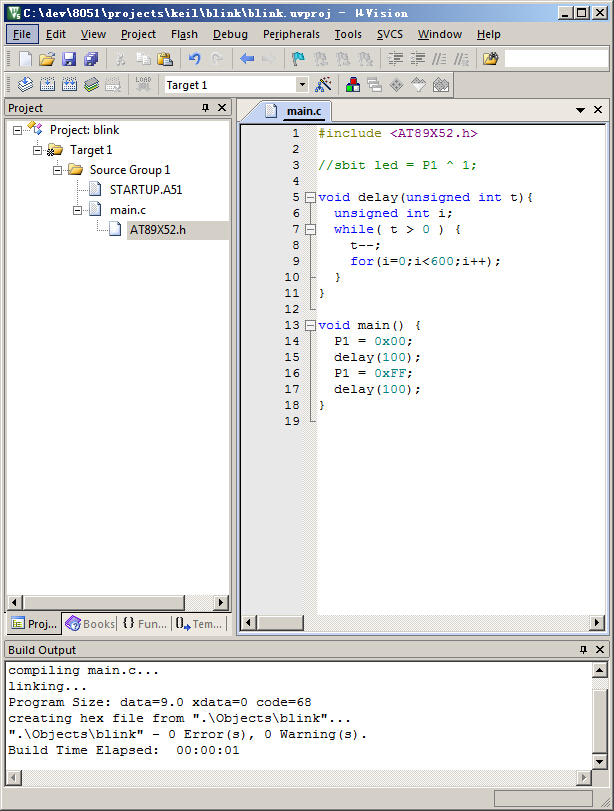Collapse the main.c node in the project tree
The image size is (614, 811).
(78, 210)
